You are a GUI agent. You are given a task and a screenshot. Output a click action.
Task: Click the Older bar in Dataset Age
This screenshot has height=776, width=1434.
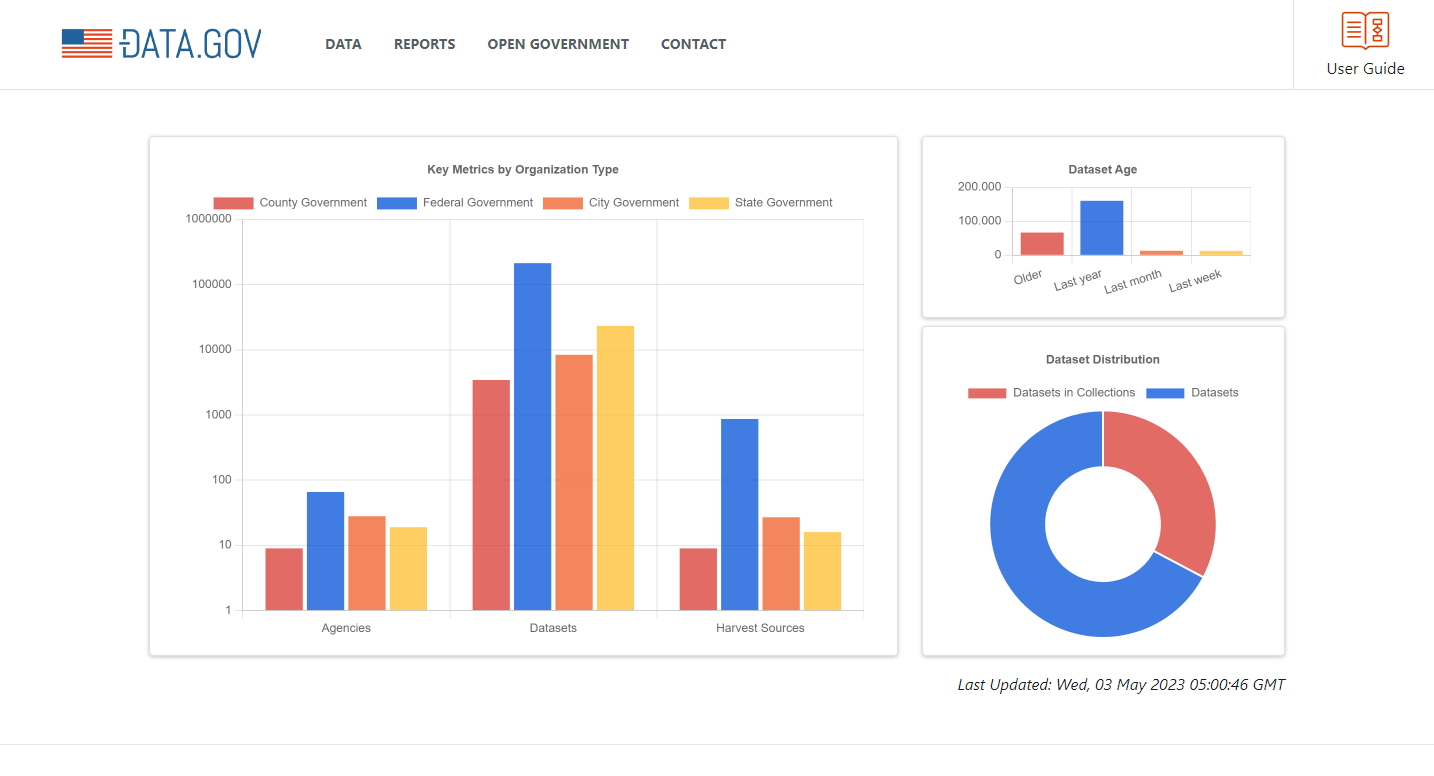pos(1042,244)
